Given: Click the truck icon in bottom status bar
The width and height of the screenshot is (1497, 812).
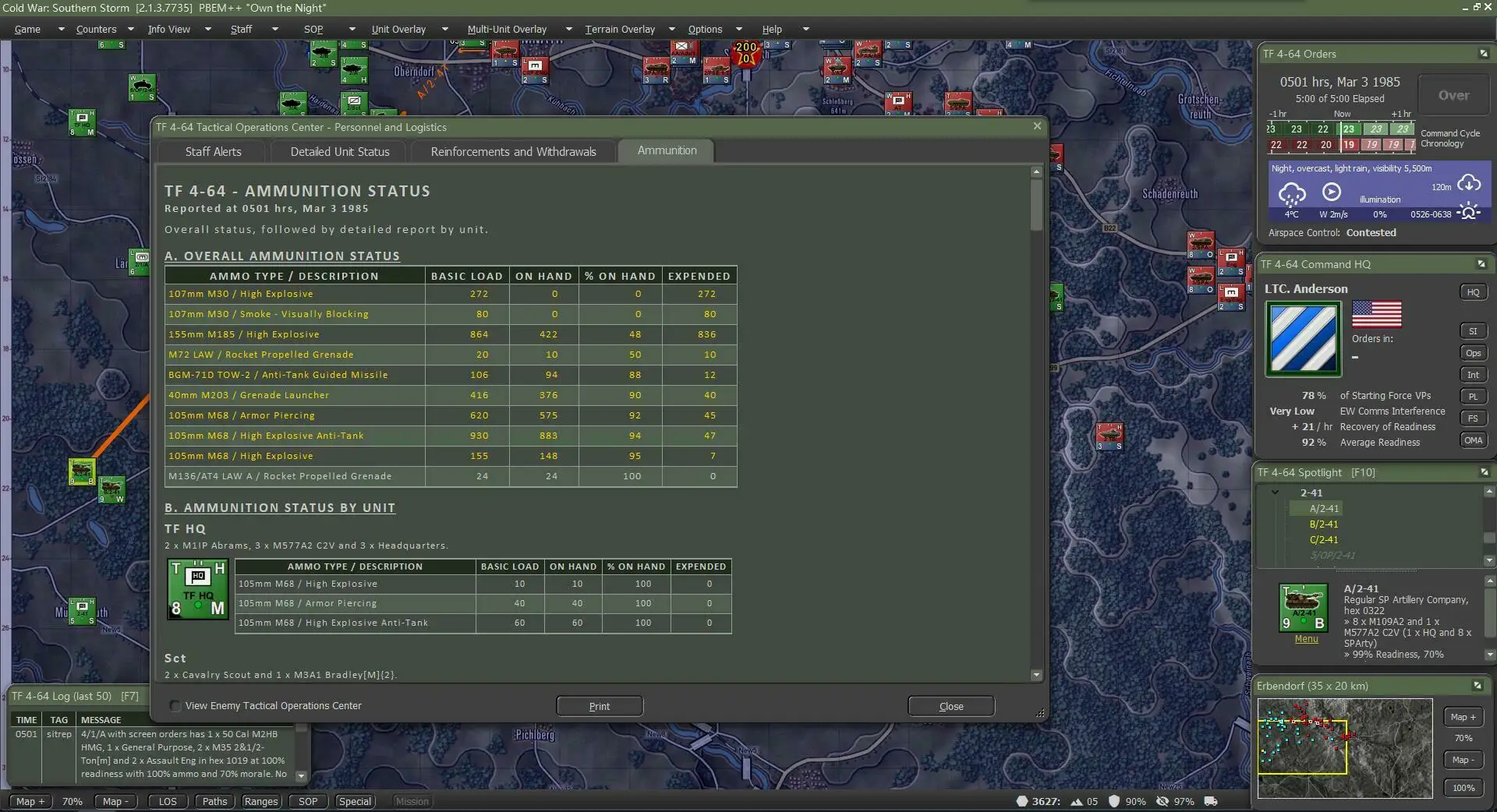Looking at the screenshot, I should [x=1211, y=801].
